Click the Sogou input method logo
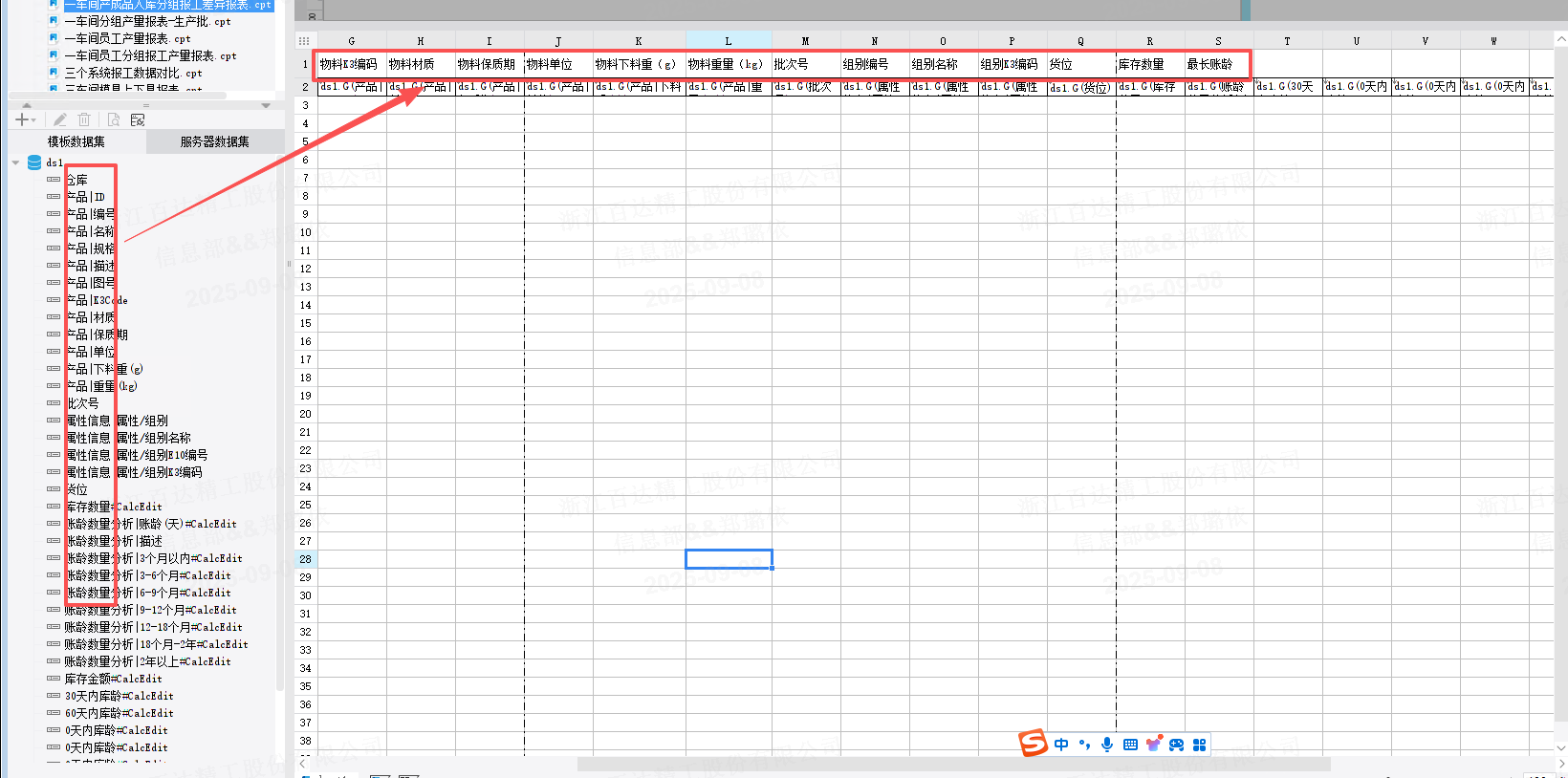Viewport: 1568px width, 778px height. [1033, 743]
